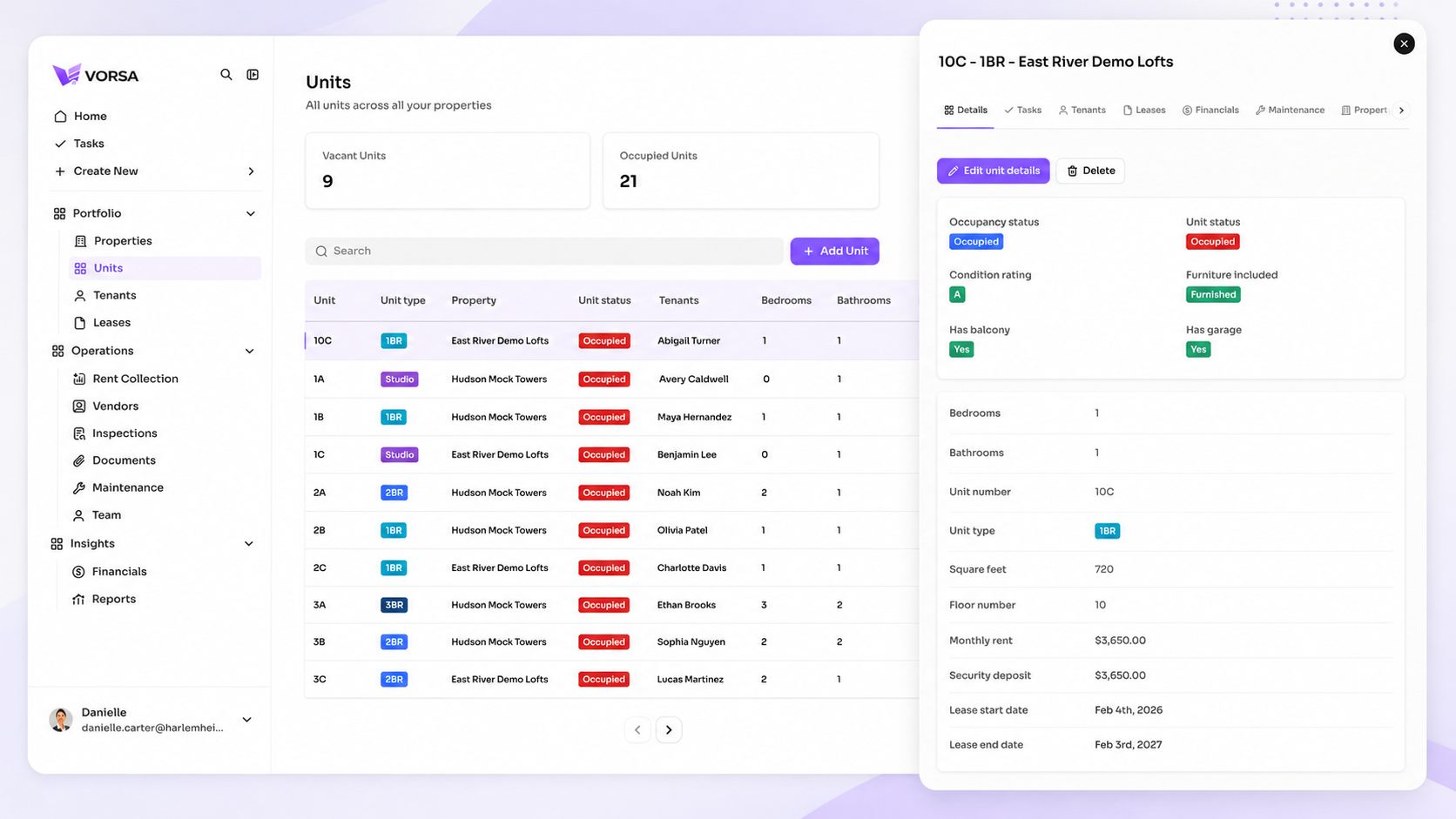Click the Insights section grid icon
This screenshot has width=1456, height=819.
pos(57,544)
